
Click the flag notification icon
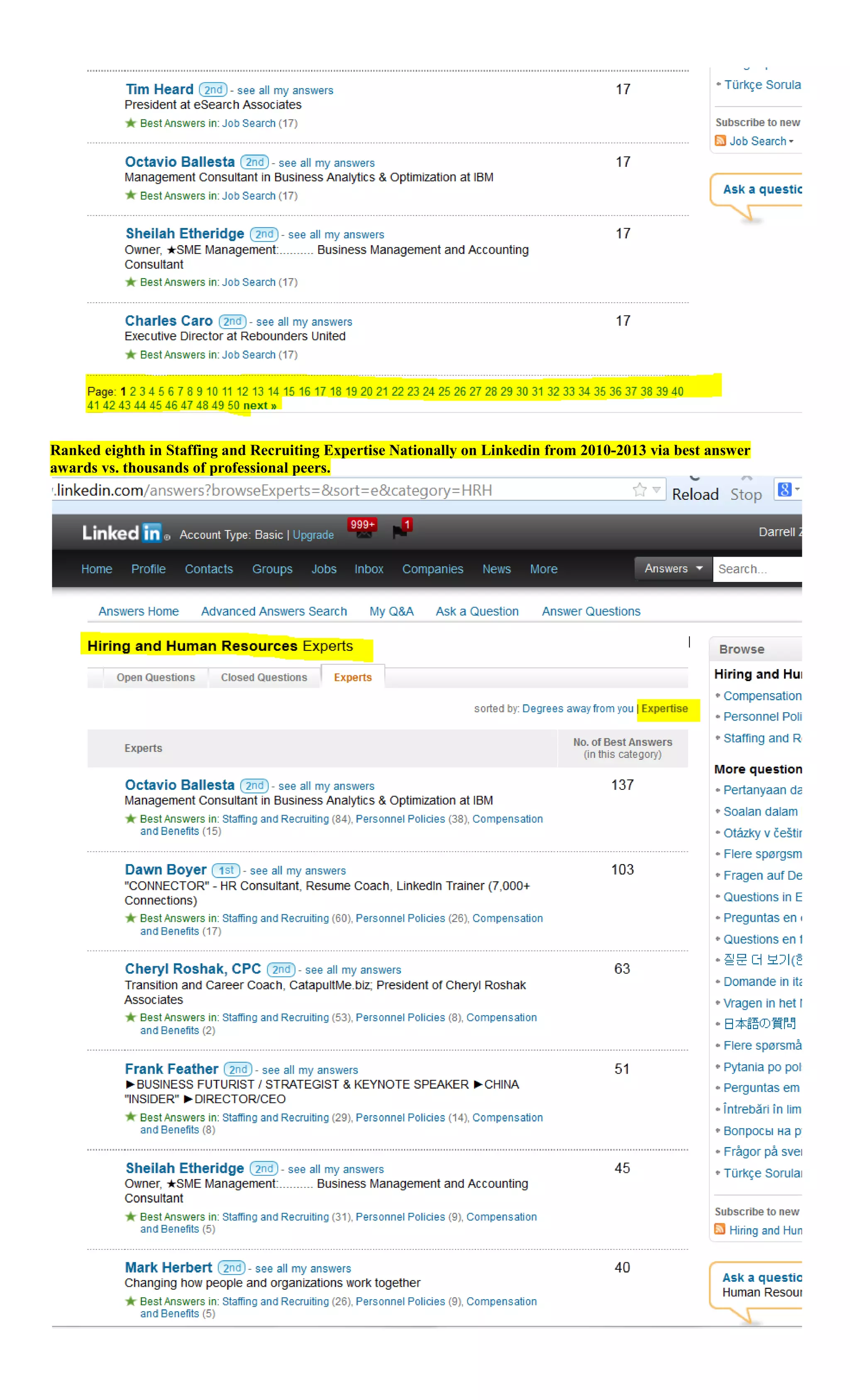point(402,528)
